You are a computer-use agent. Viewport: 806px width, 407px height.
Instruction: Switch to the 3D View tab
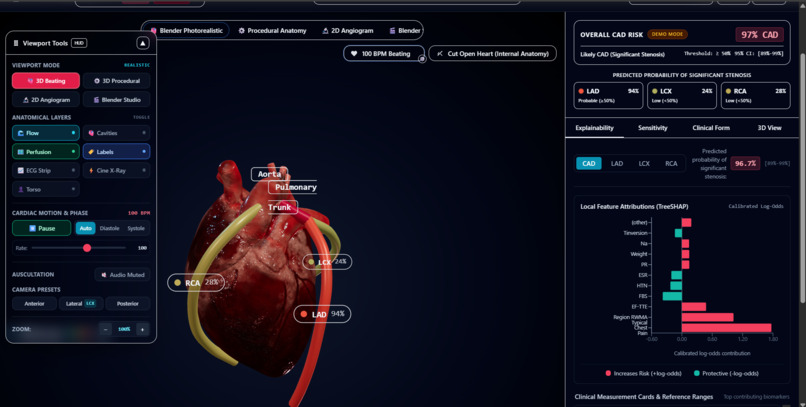[x=770, y=128]
